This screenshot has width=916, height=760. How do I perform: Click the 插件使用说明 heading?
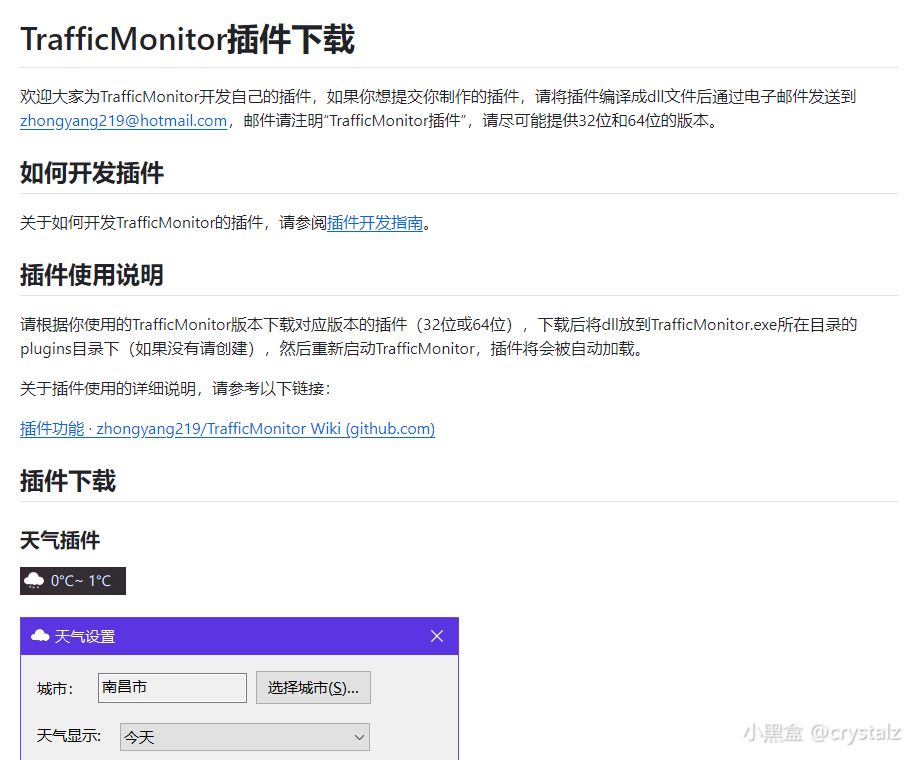(92, 275)
